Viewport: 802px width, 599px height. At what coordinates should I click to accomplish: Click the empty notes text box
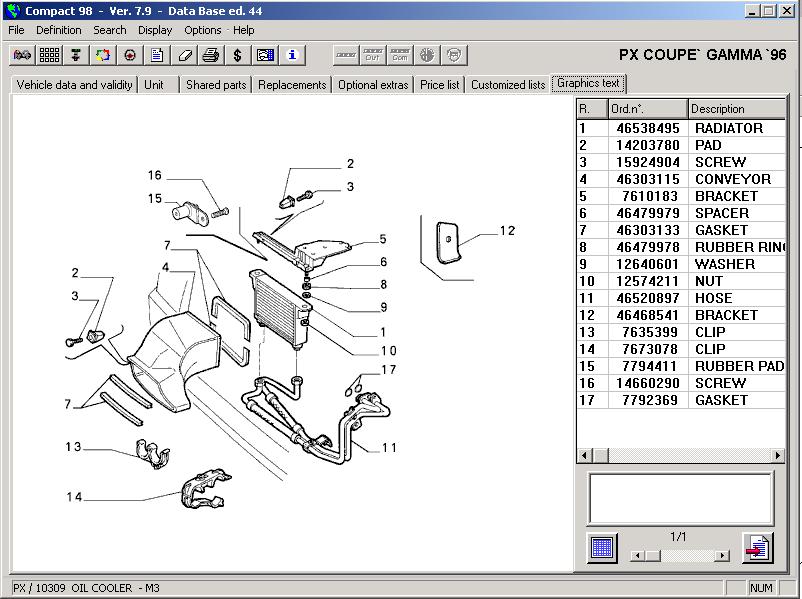[x=680, y=498]
